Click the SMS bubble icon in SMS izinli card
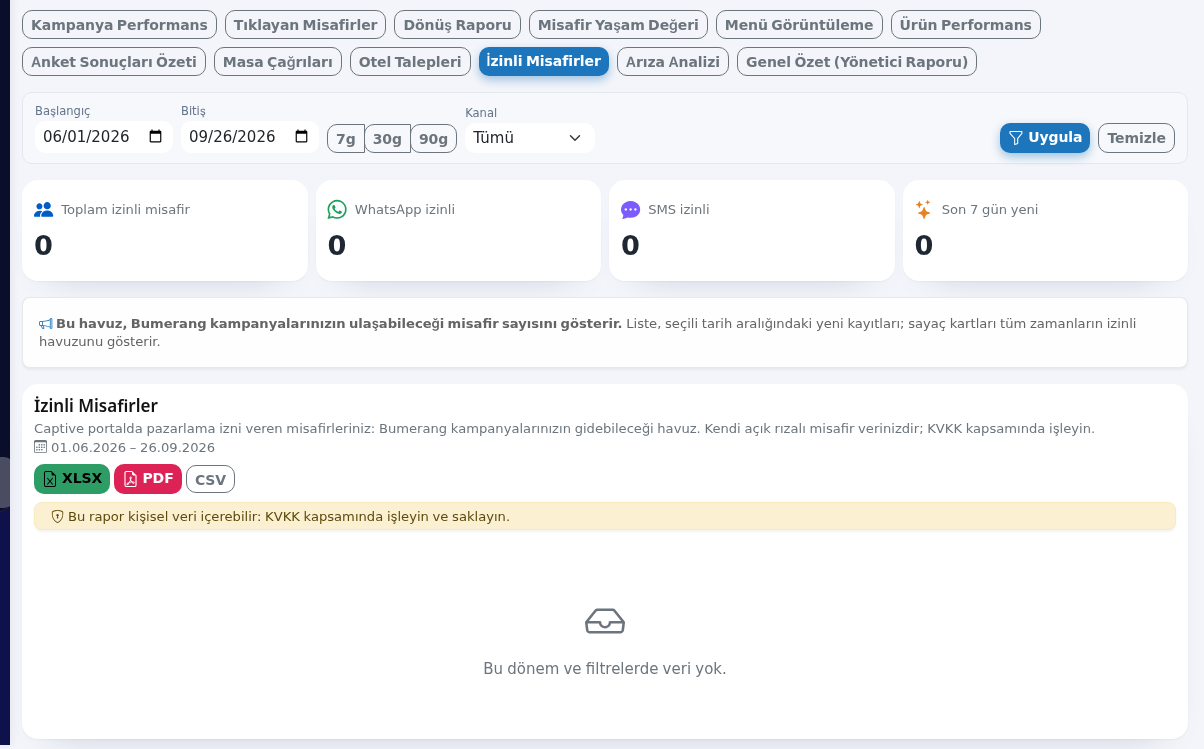Screen dimensions: 1204x749 click(630, 209)
